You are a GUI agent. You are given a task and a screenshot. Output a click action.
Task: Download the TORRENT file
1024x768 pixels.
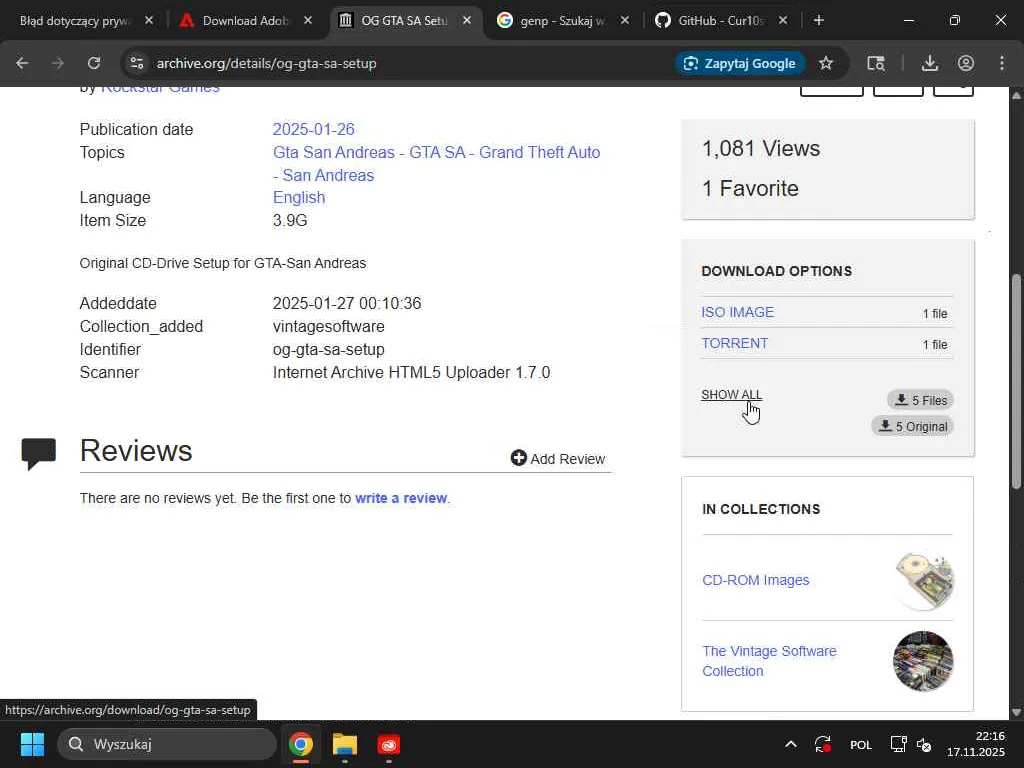(x=734, y=344)
